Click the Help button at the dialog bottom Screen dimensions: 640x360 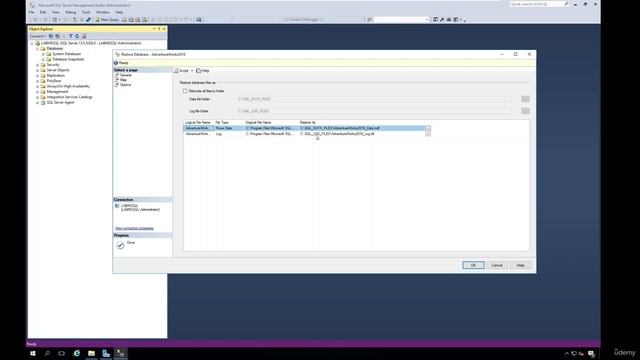520,265
